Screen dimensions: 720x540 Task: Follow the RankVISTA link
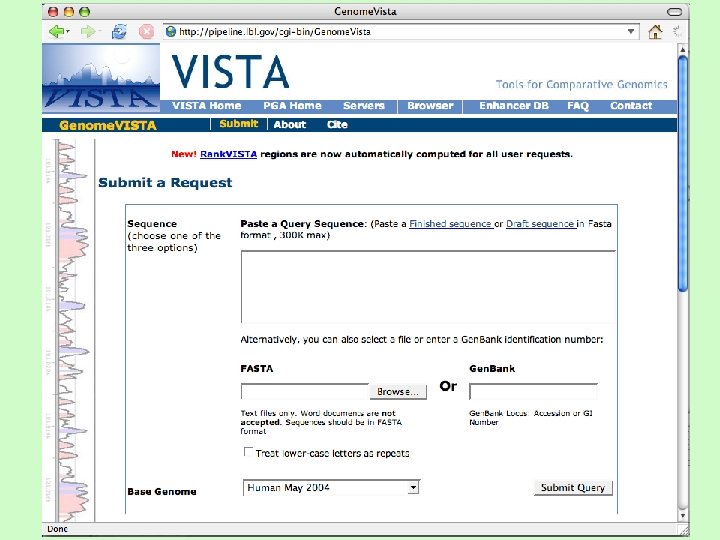pyautogui.click(x=228, y=154)
